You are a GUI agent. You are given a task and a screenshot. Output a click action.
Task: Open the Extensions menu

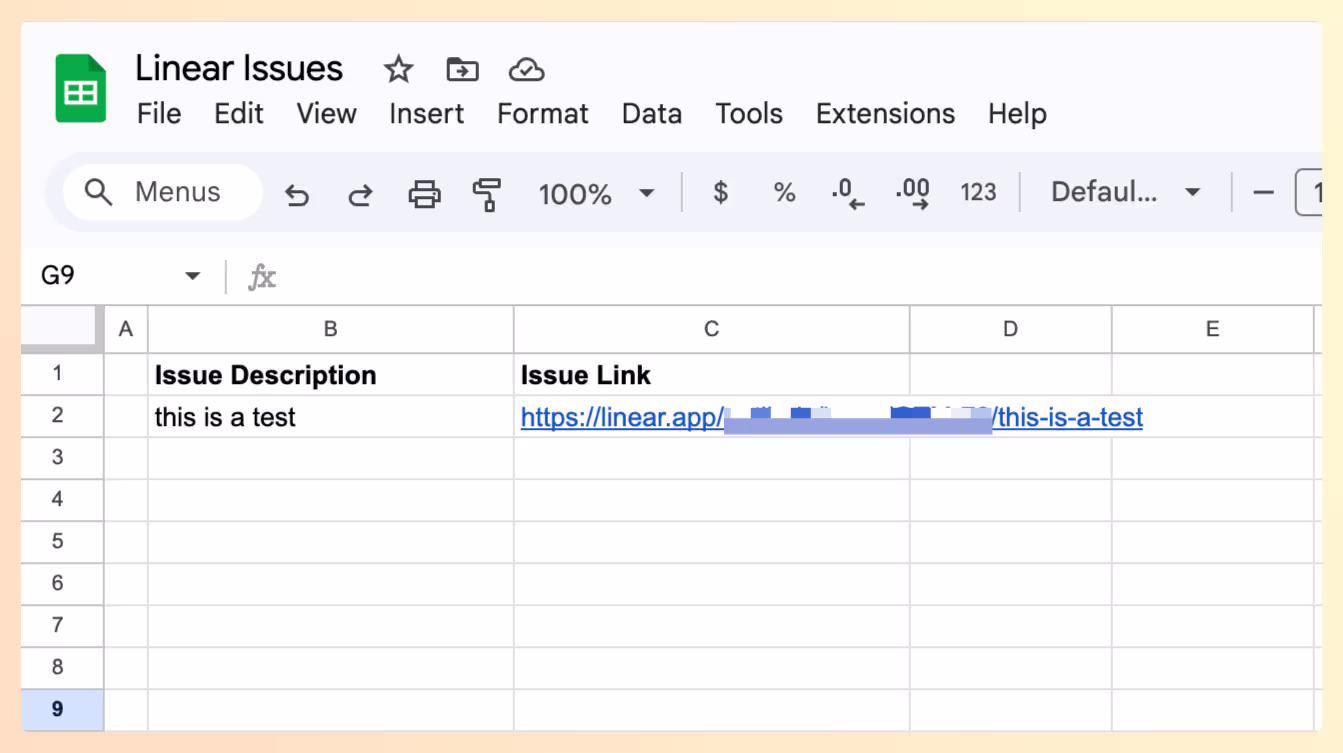click(x=885, y=114)
